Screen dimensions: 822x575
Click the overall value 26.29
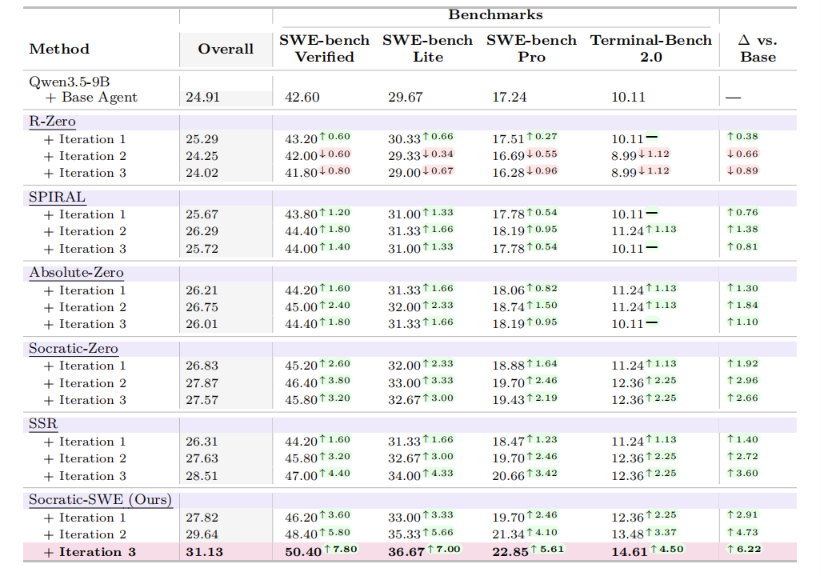202,232
